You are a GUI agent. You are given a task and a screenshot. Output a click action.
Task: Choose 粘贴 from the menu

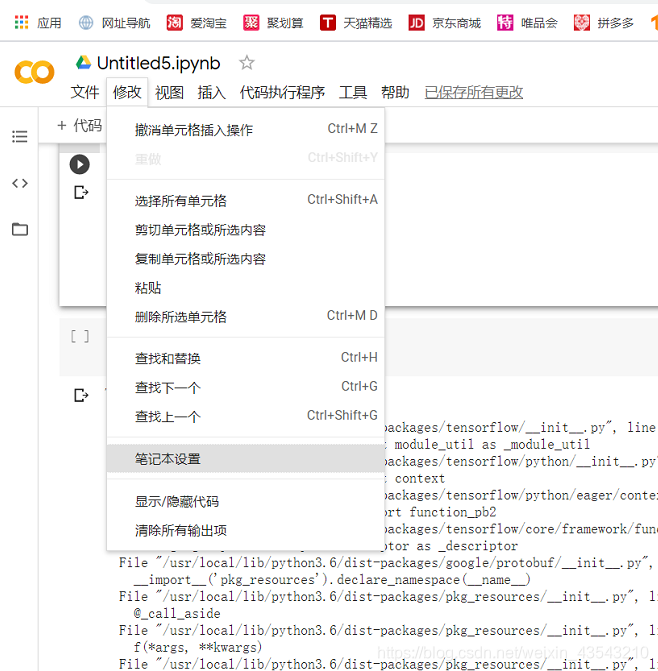(x=246, y=288)
